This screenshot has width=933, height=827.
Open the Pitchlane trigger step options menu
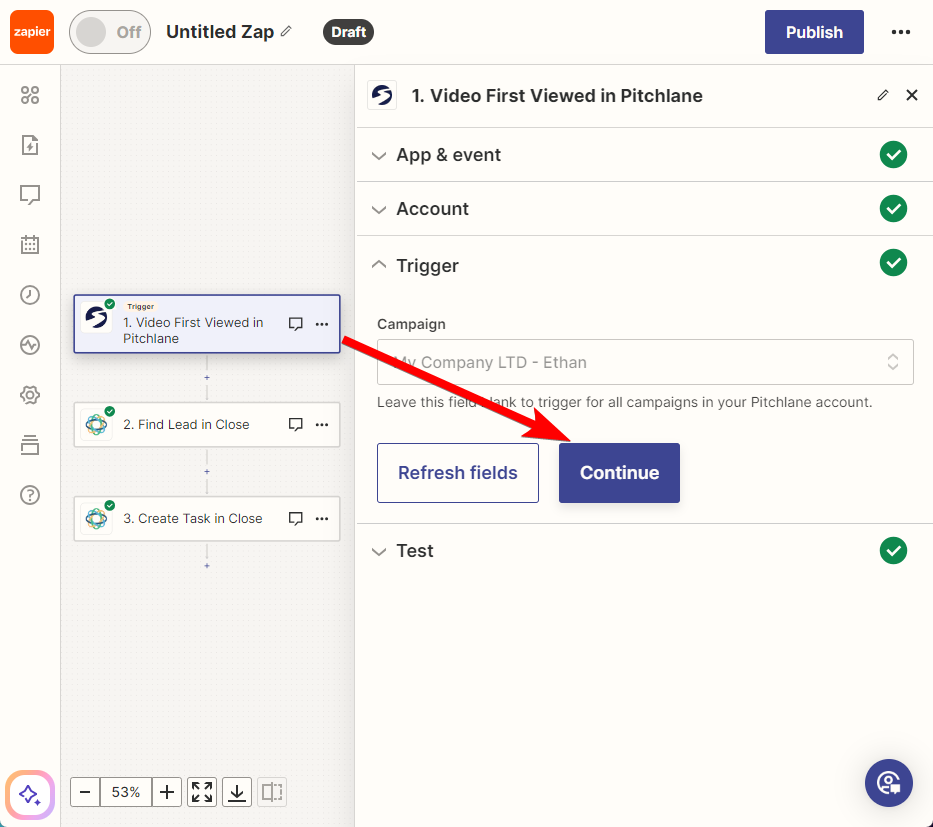[x=322, y=324]
